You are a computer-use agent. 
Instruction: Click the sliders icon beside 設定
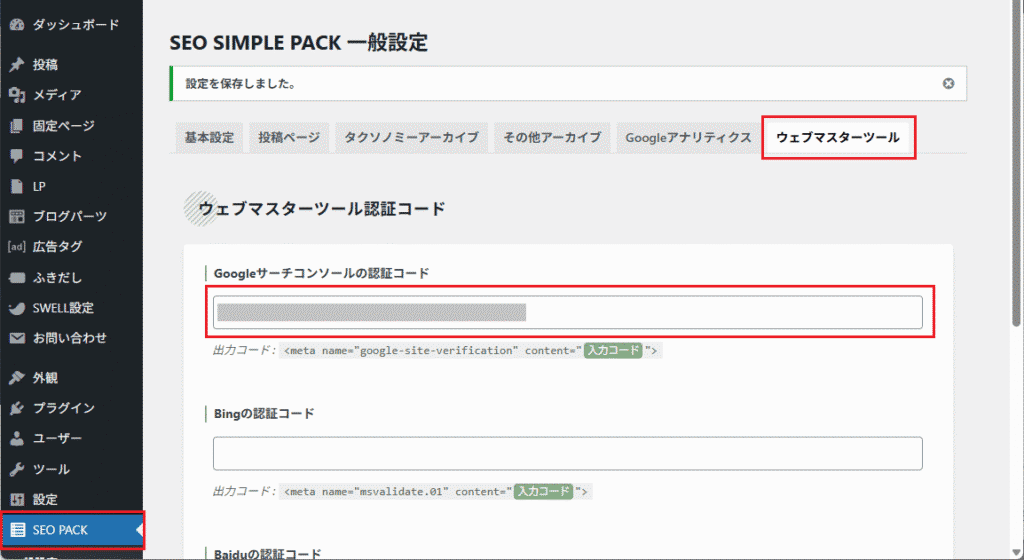(x=17, y=499)
